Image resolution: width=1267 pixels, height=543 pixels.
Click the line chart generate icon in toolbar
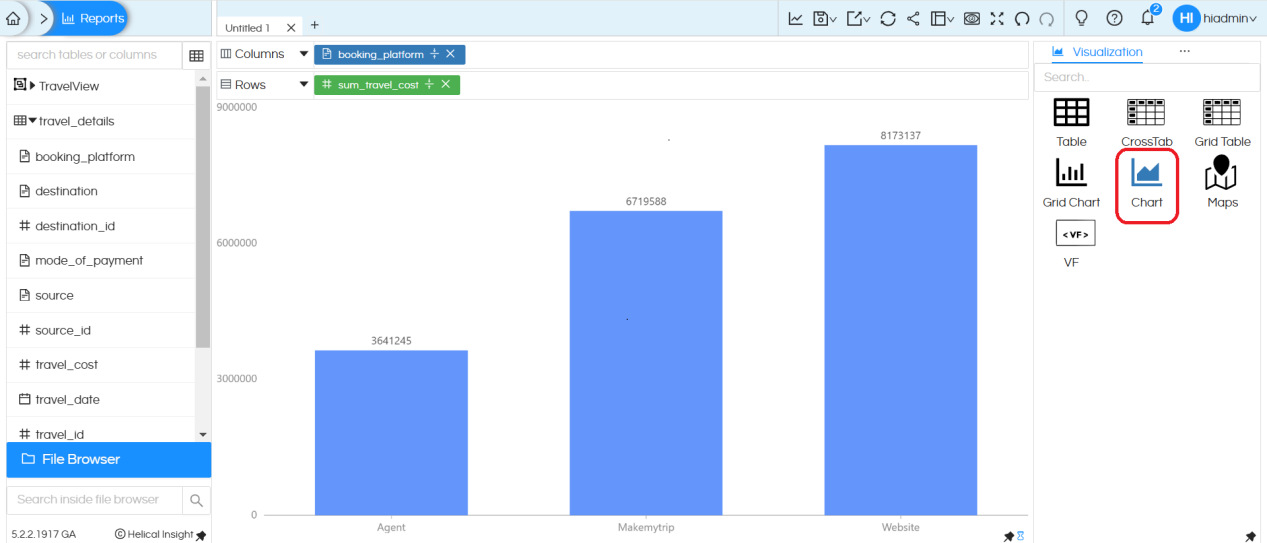796,18
